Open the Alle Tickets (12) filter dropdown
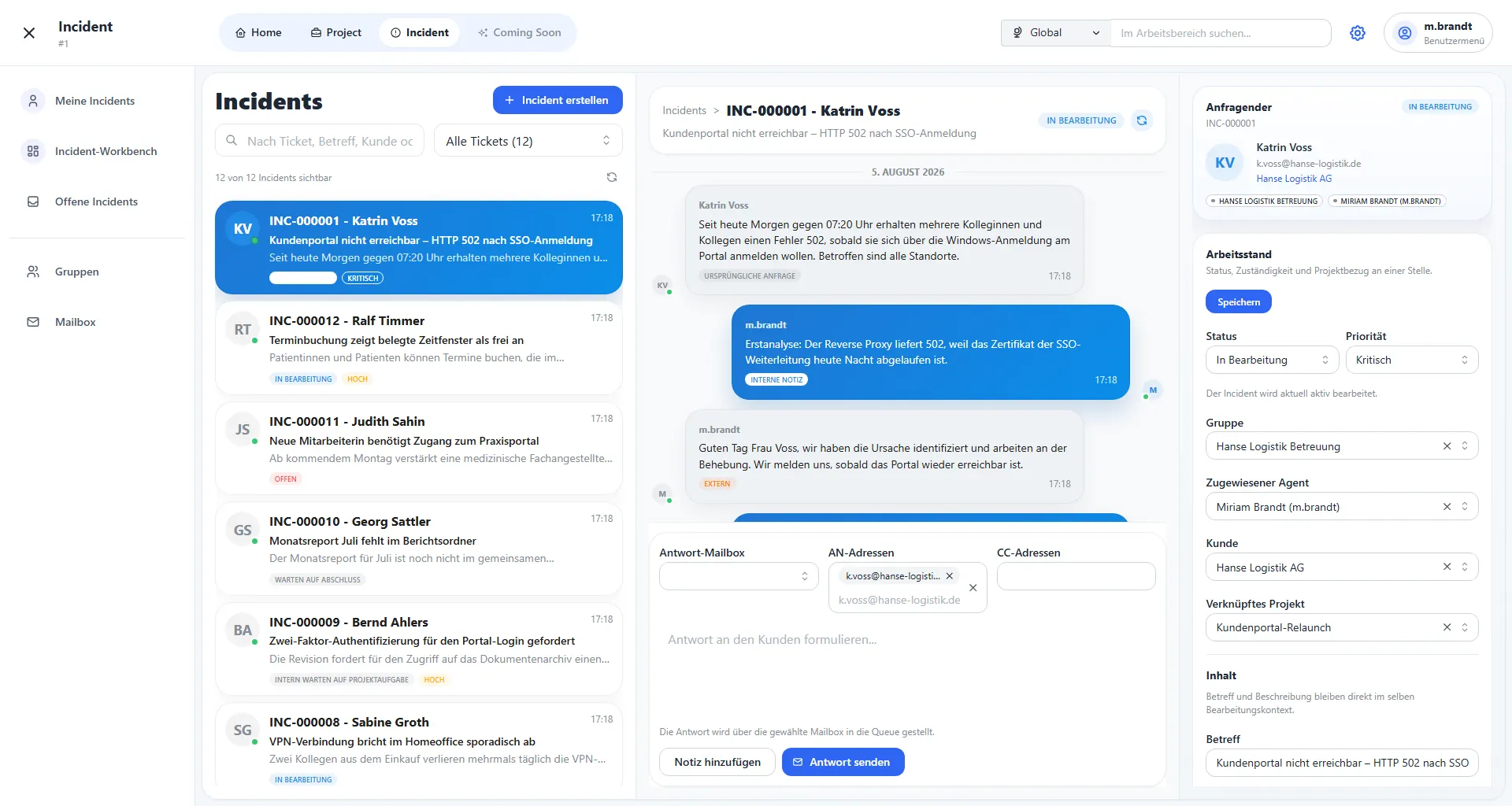1512x806 pixels. 528,141
